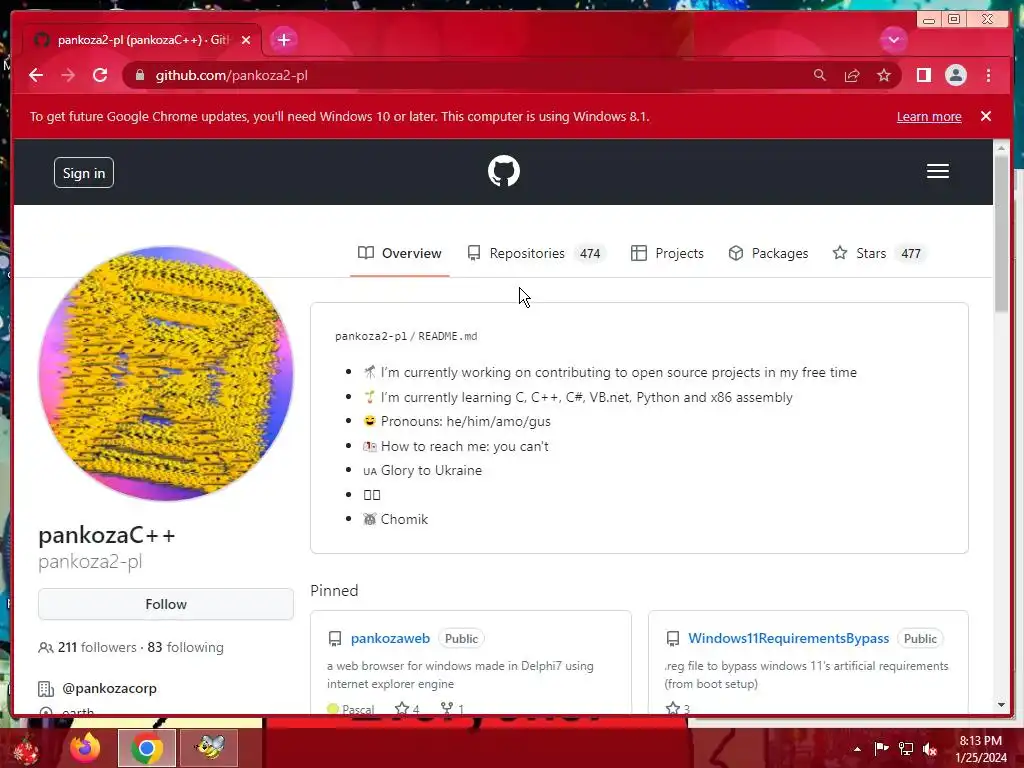Reload the GitHub page
Image resolution: width=1024 pixels, height=768 pixels.
pyautogui.click(x=100, y=75)
